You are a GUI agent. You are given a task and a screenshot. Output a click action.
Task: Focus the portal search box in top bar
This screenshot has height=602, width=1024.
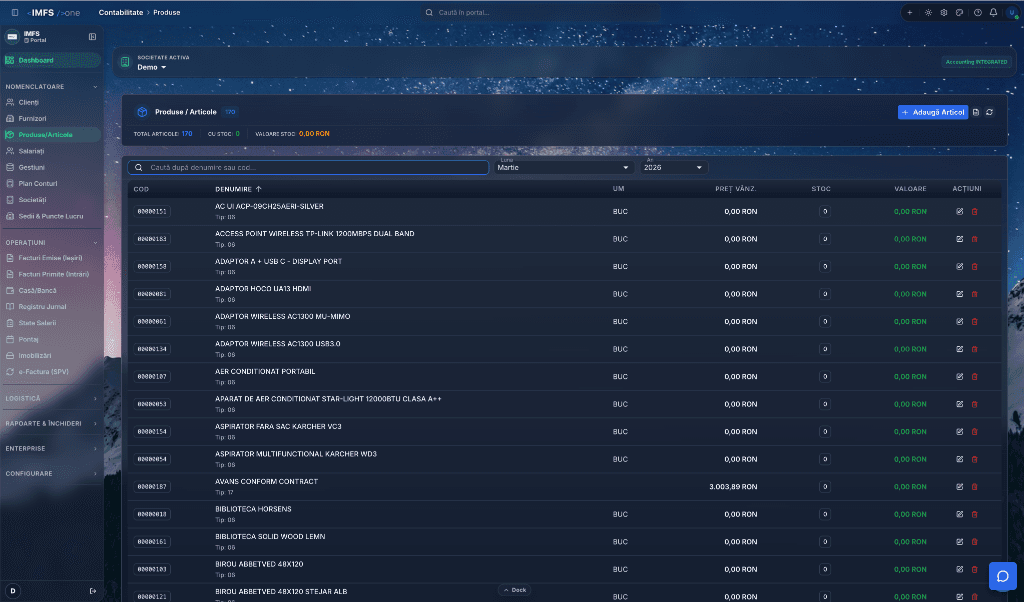541,12
